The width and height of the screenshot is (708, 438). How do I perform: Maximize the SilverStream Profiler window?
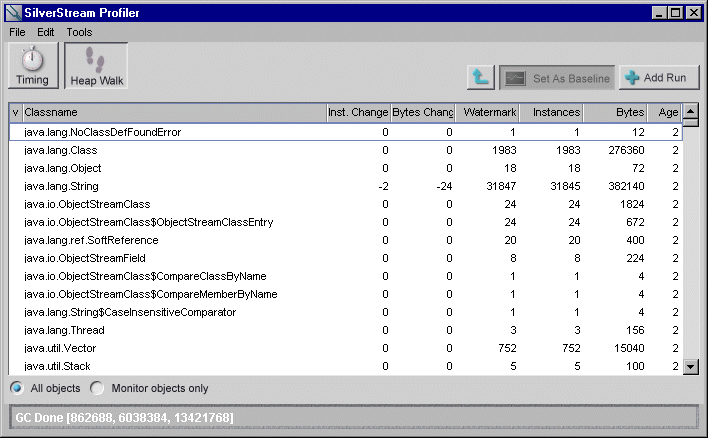pyautogui.click(x=675, y=13)
